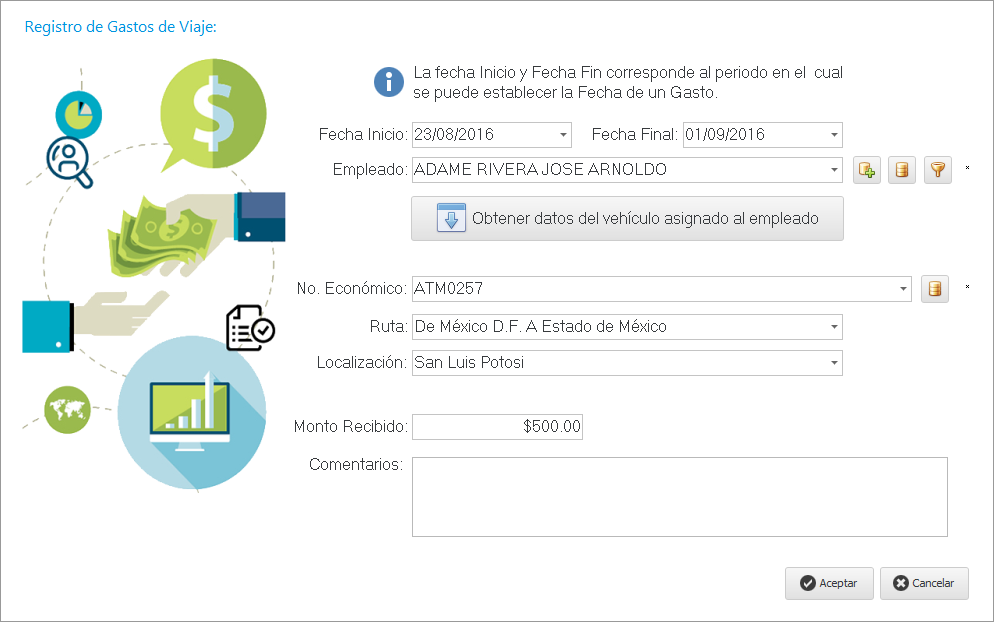The image size is (994, 622).
Task: Expand the No. Económico dropdown
Action: 903,289
